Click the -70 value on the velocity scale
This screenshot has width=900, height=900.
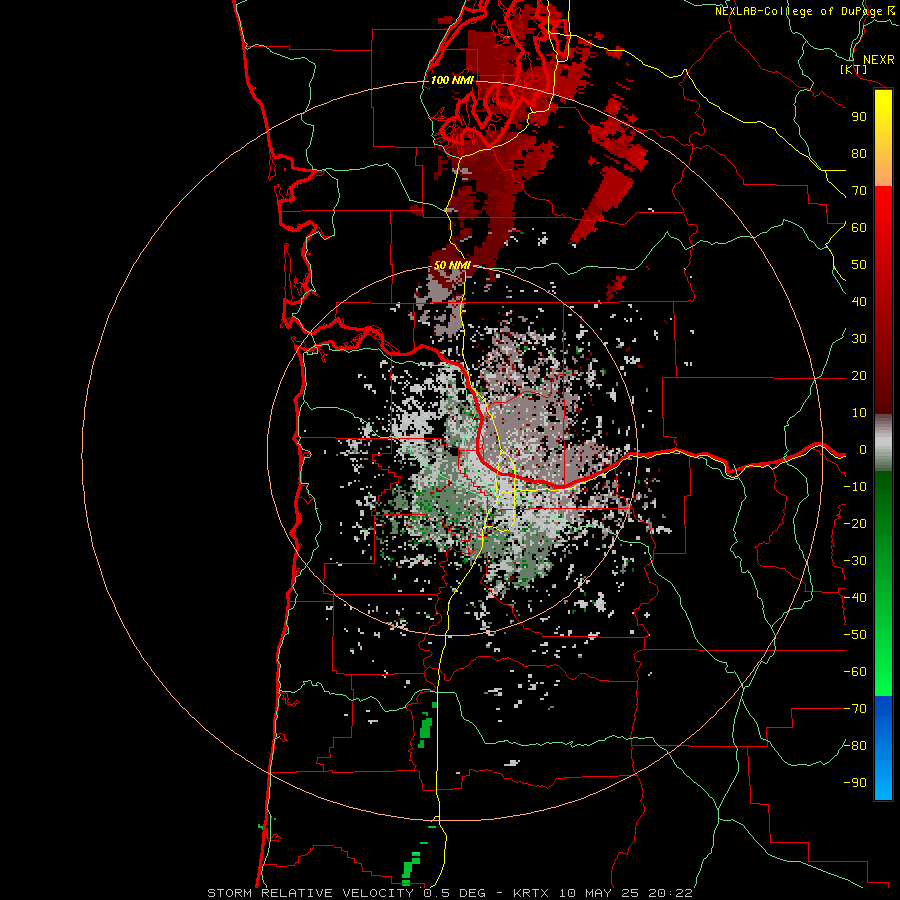tap(855, 709)
